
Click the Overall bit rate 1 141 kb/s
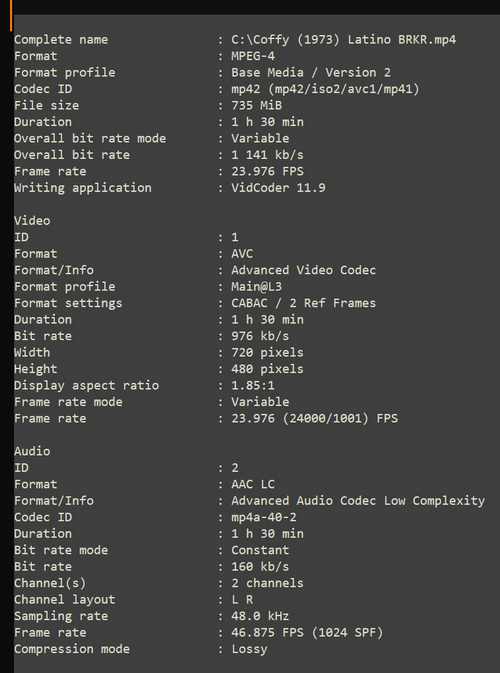(267, 155)
